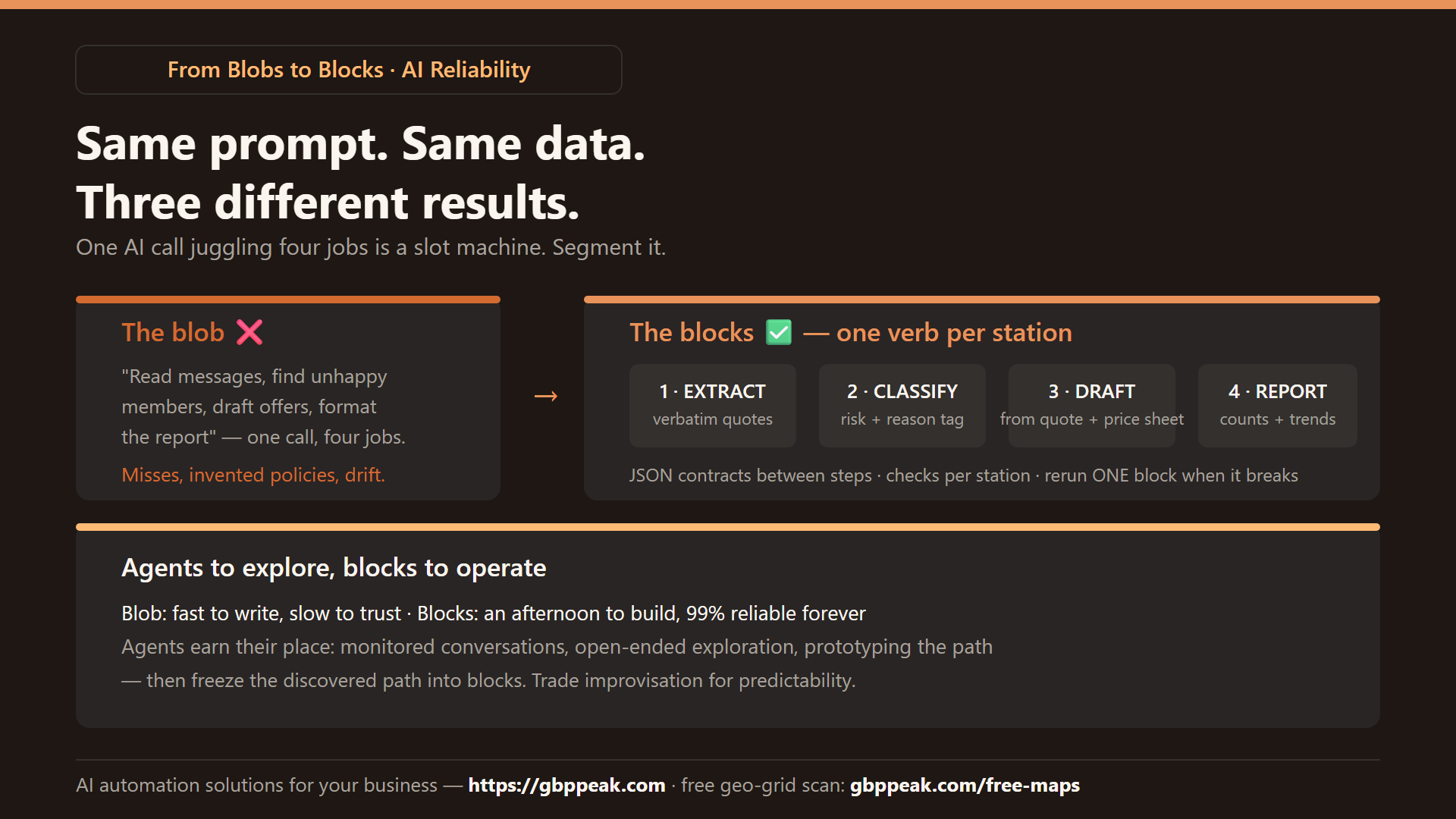The image size is (1456, 819).
Task: Click 'from quote + price sheet' caption
Action: click(x=1092, y=419)
